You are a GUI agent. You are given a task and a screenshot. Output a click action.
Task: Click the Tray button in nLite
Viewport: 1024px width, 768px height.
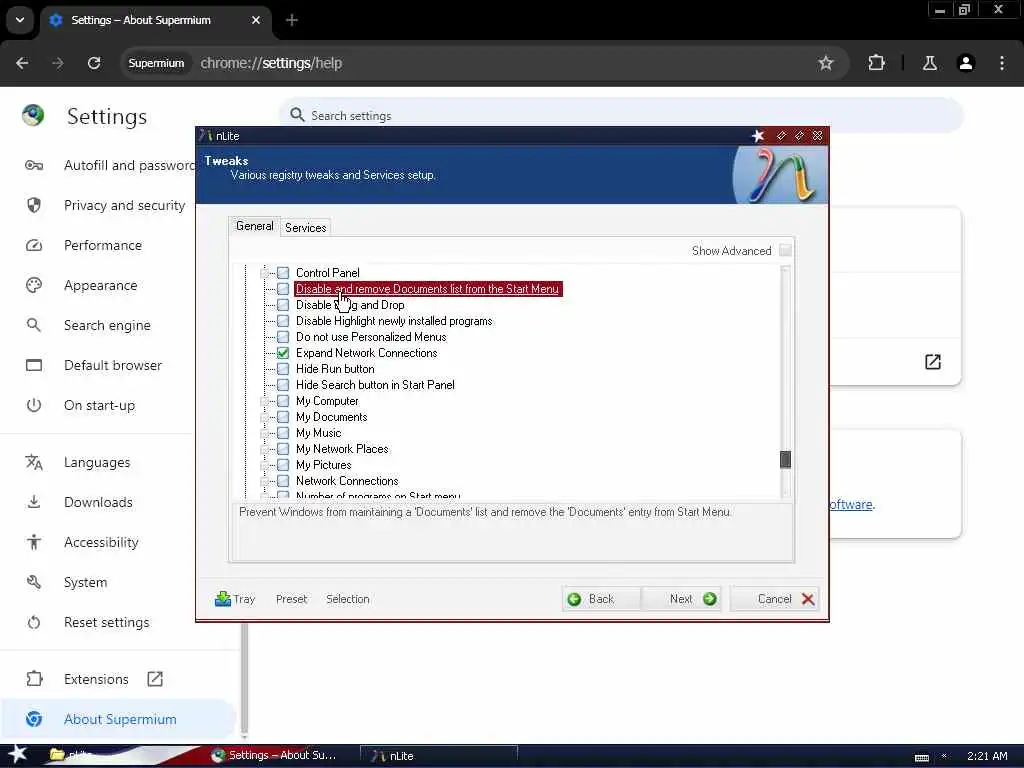pos(234,599)
